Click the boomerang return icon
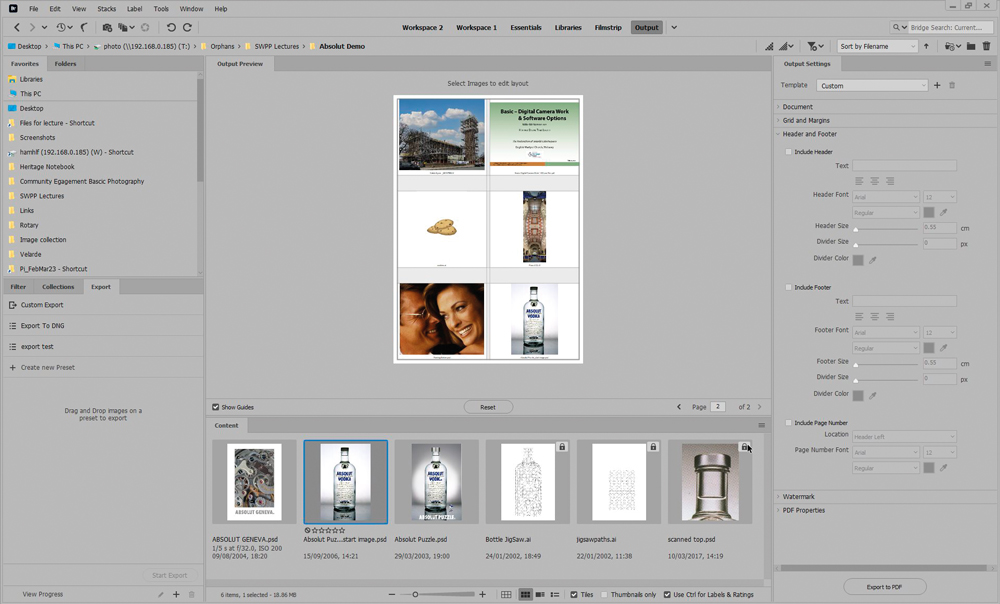The width and height of the screenshot is (1000, 604). point(84,27)
